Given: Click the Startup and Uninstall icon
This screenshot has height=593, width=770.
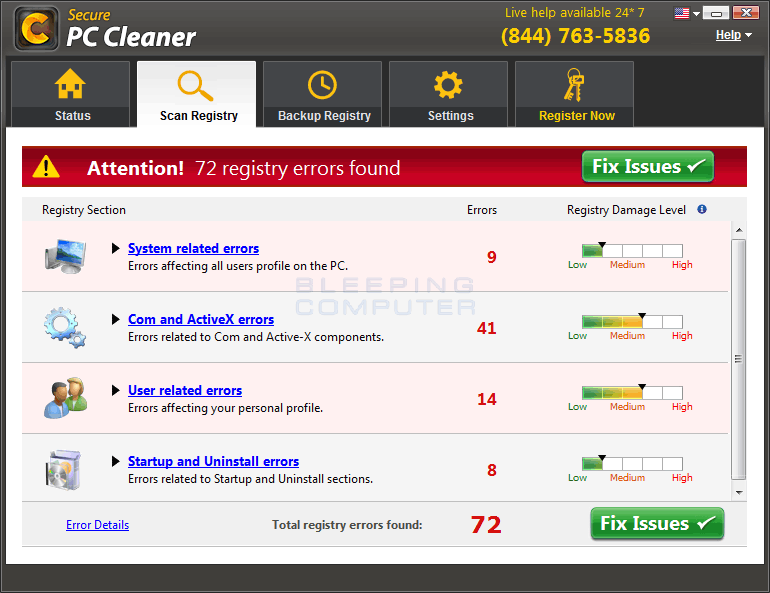Looking at the screenshot, I should (x=65, y=470).
